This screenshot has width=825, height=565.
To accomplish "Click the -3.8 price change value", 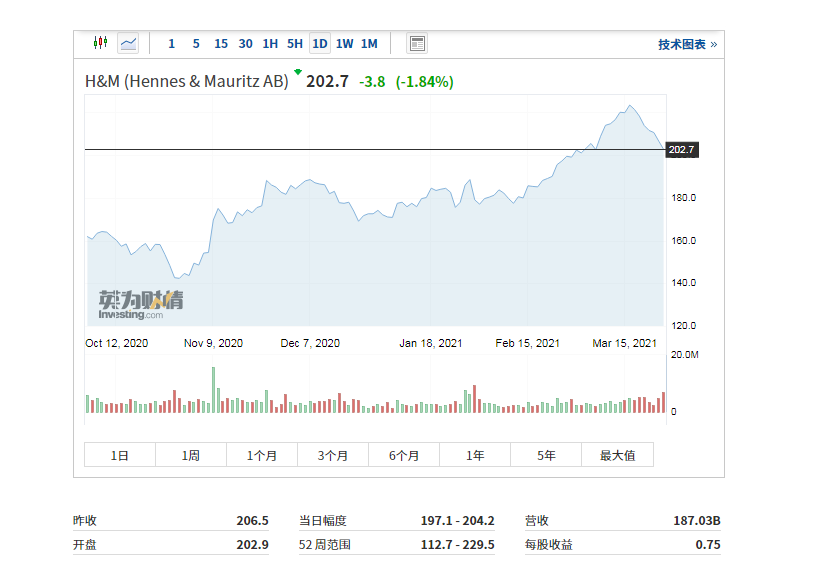I will 372,82.
